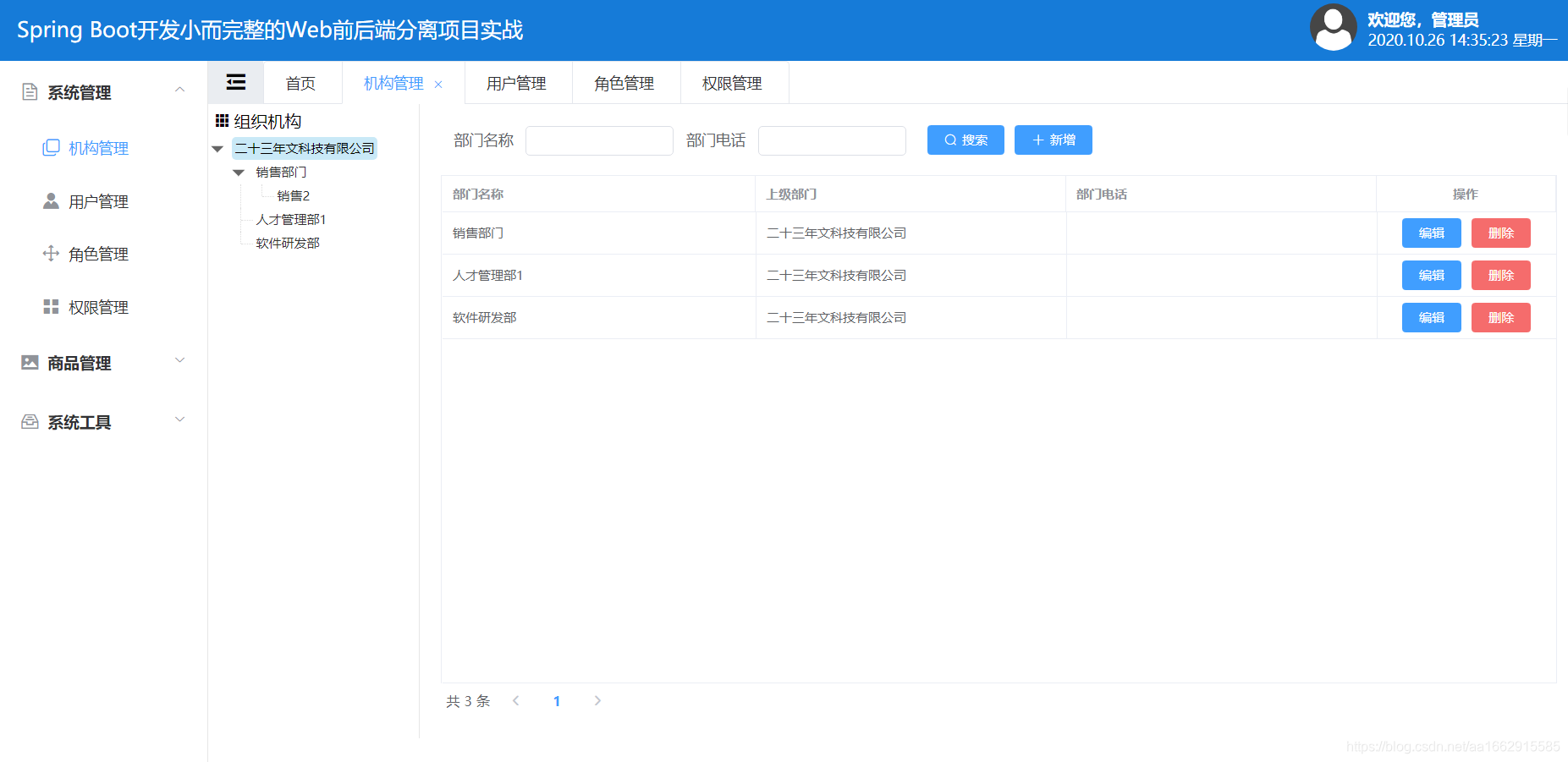This screenshot has width=1568, height=762.
Task: Click the 商品管理 picture icon
Action: (x=30, y=362)
